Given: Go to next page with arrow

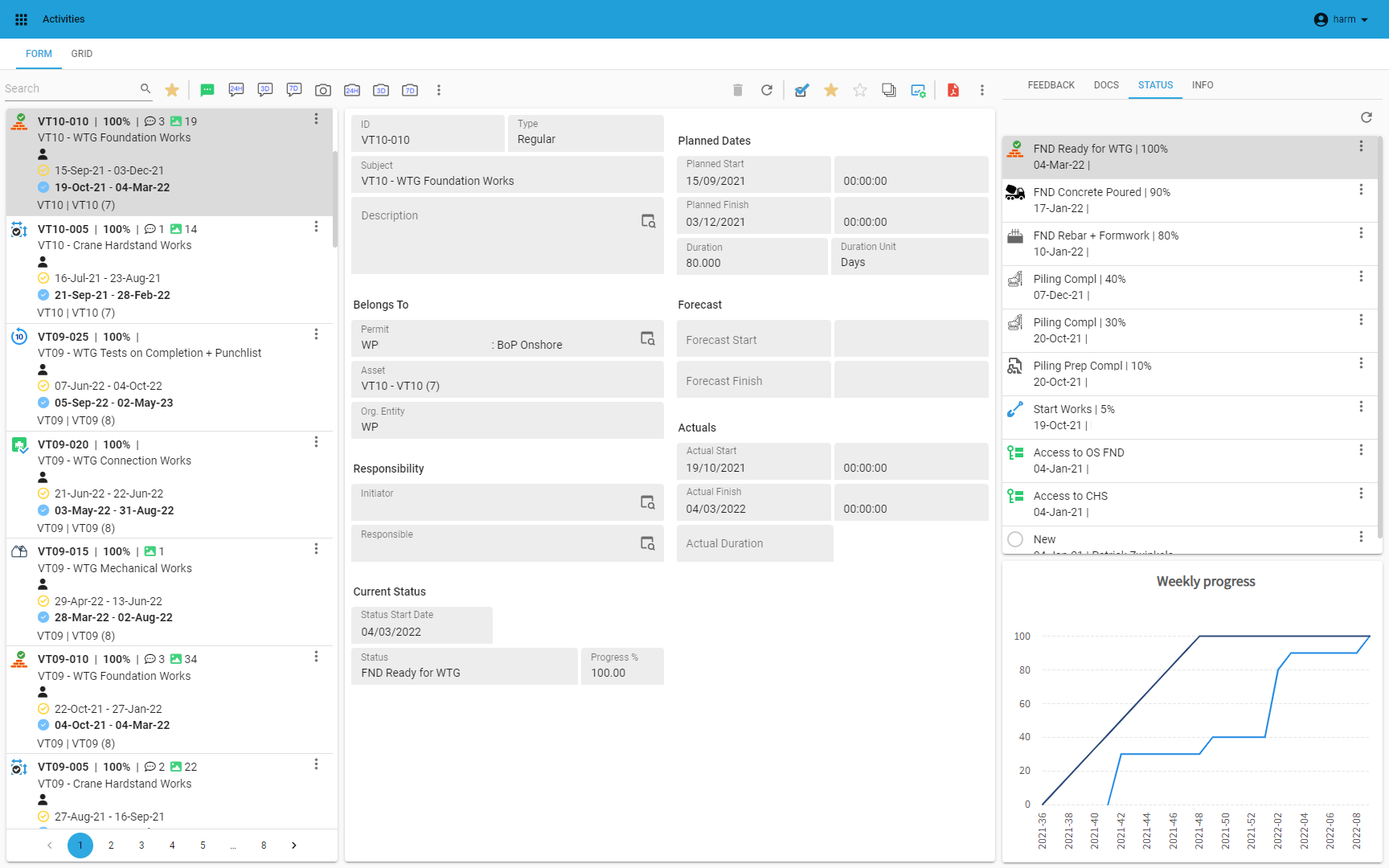Looking at the screenshot, I should pyautogui.click(x=294, y=845).
